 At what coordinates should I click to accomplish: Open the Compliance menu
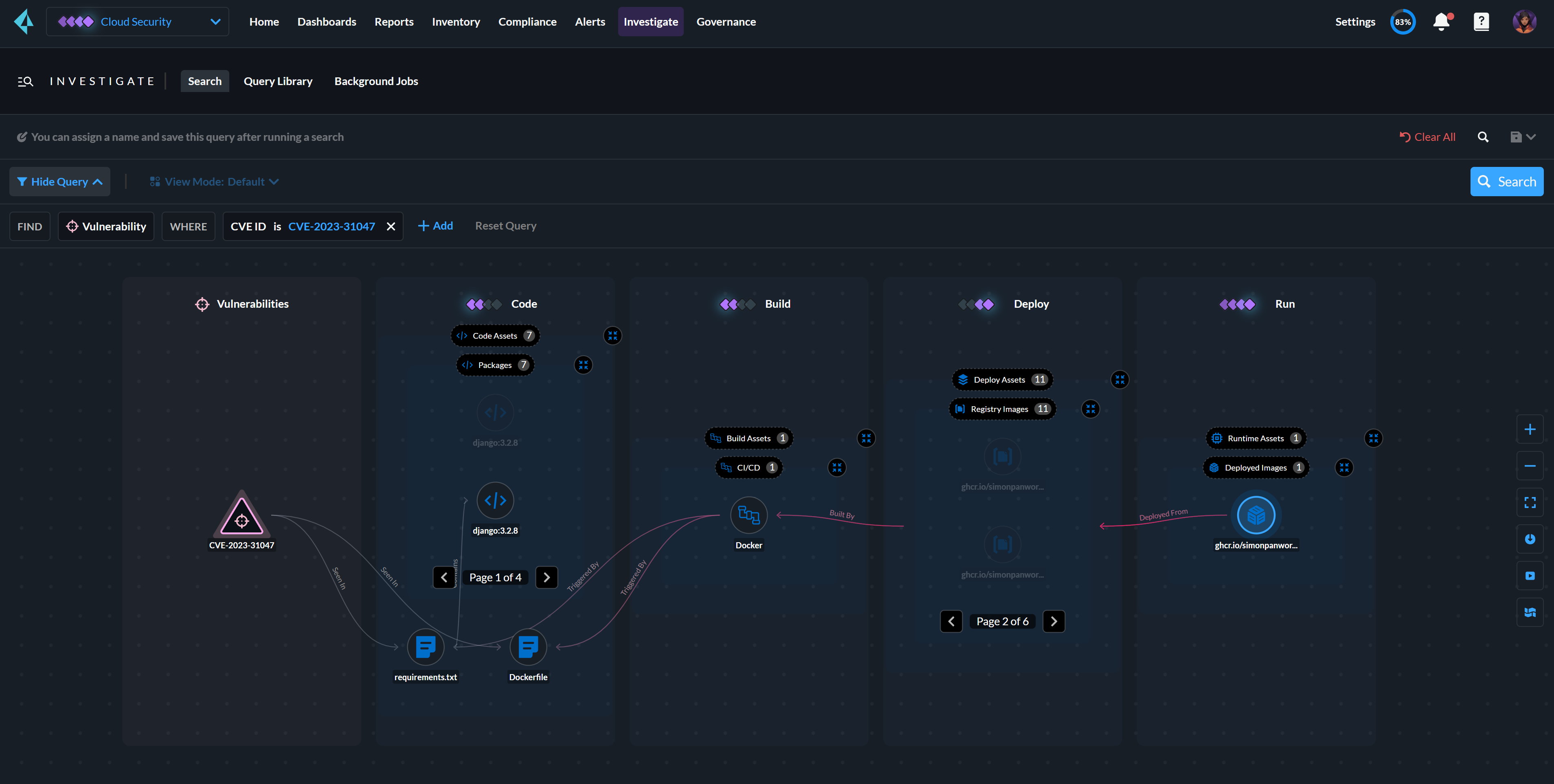click(527, 22)
